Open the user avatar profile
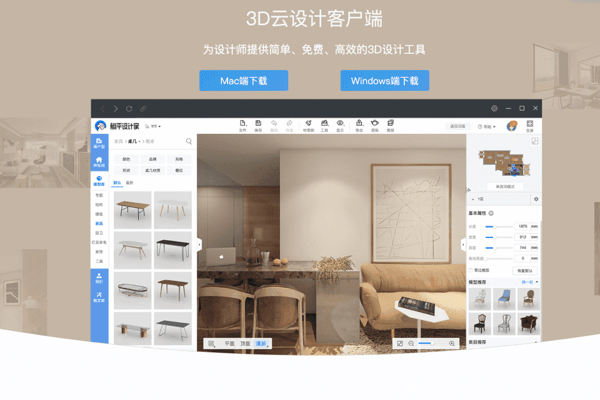 [512, 126]
